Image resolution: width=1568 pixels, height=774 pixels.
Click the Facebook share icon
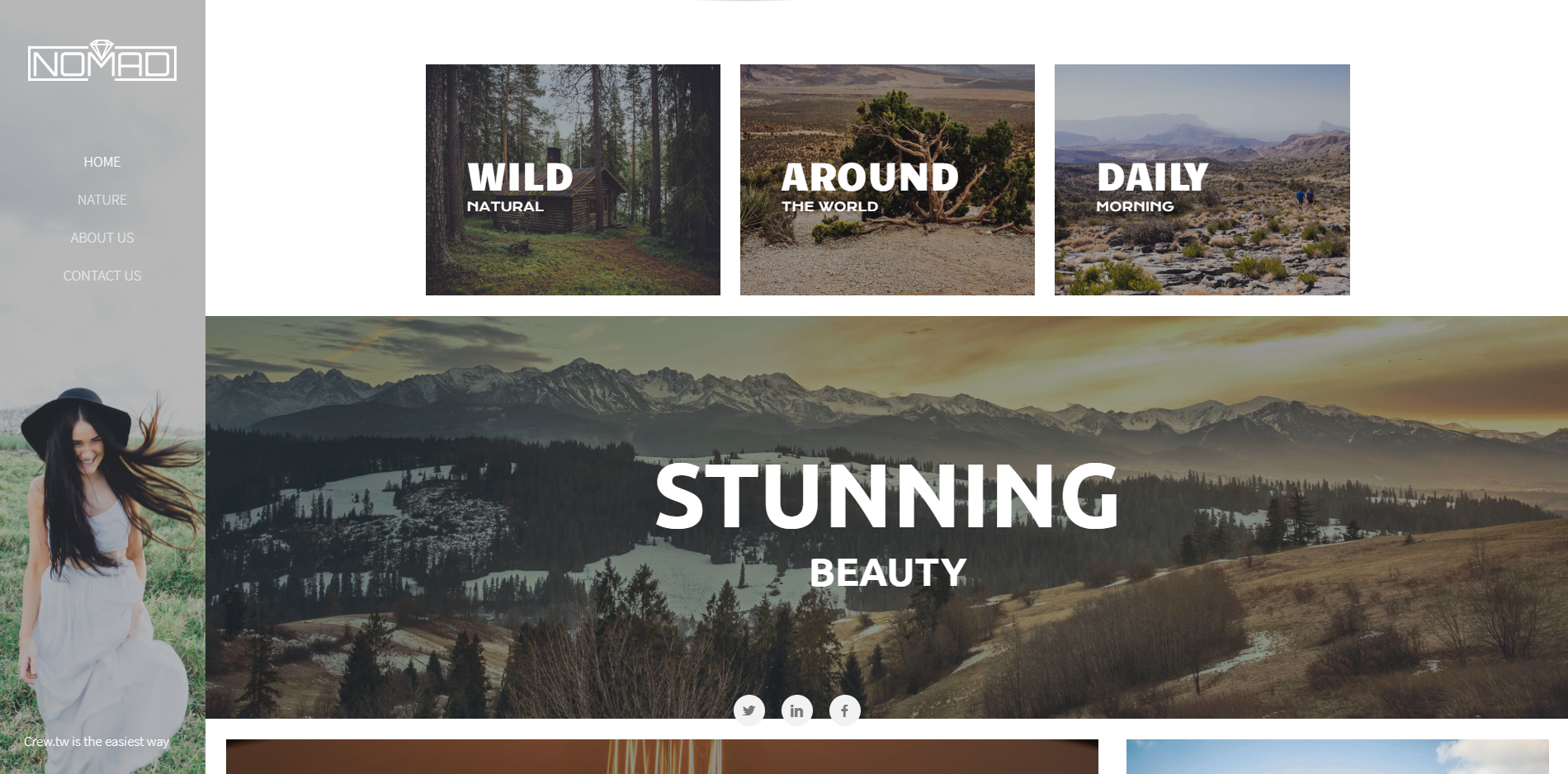click(x=844, y=710)
